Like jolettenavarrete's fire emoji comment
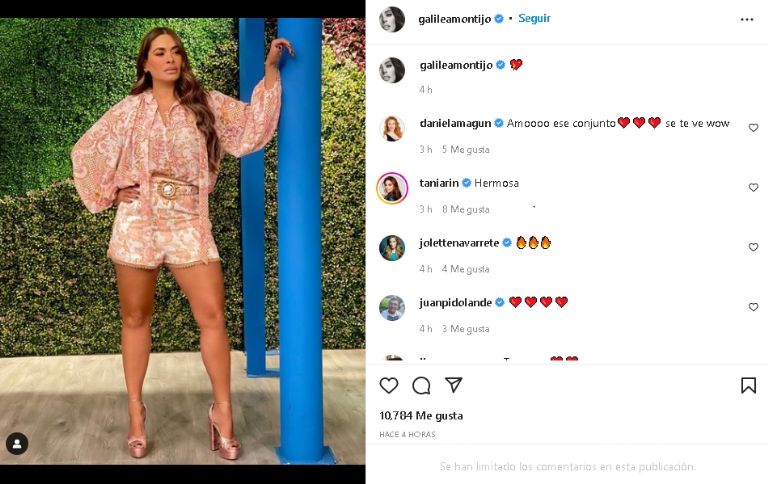This screenshot has height=484, width=768. (x=753, y=247)
